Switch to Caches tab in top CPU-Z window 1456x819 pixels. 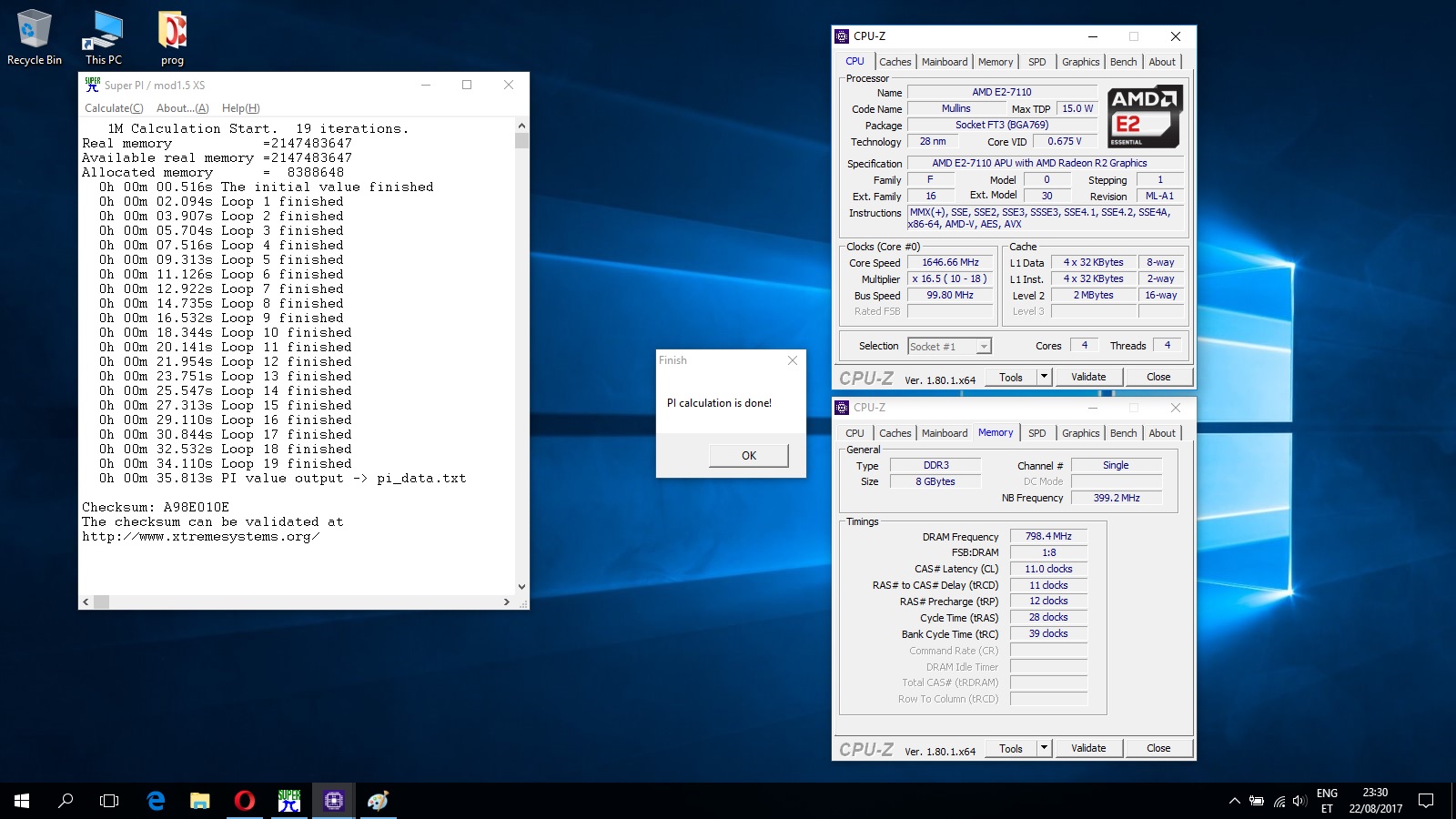coord(895,62)
